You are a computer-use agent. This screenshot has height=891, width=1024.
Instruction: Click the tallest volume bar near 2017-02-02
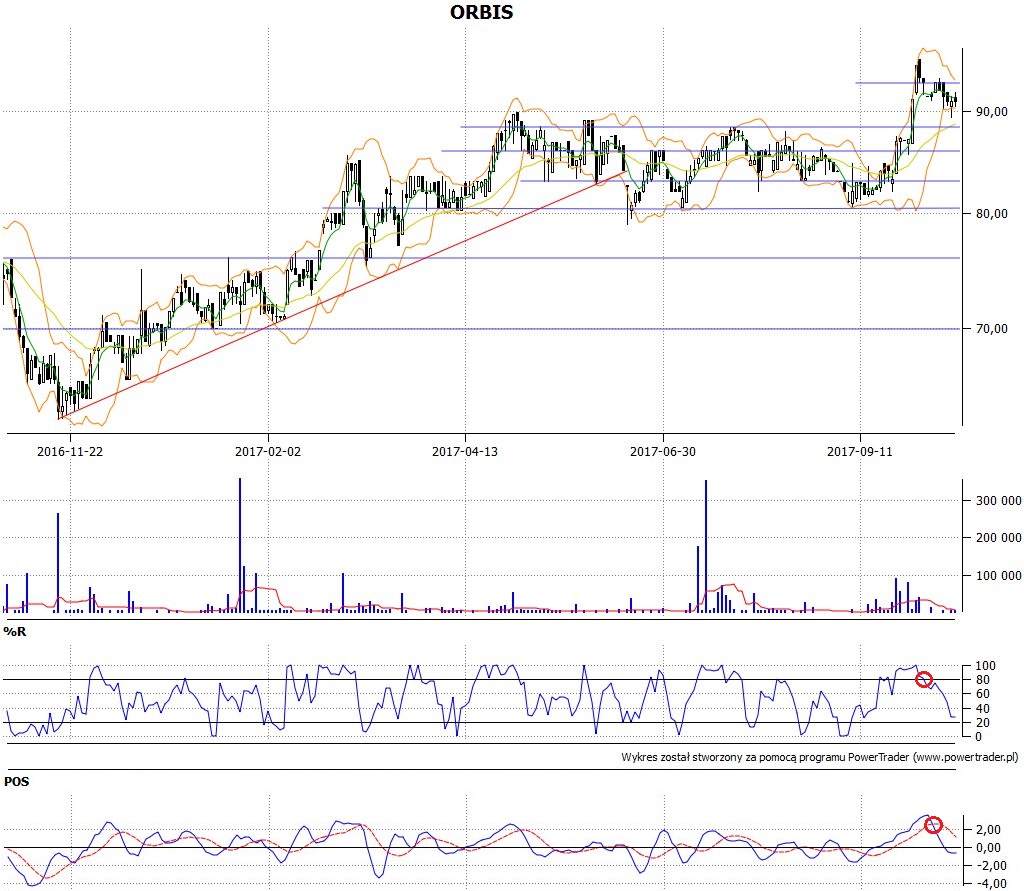click(x=240, y=545)
